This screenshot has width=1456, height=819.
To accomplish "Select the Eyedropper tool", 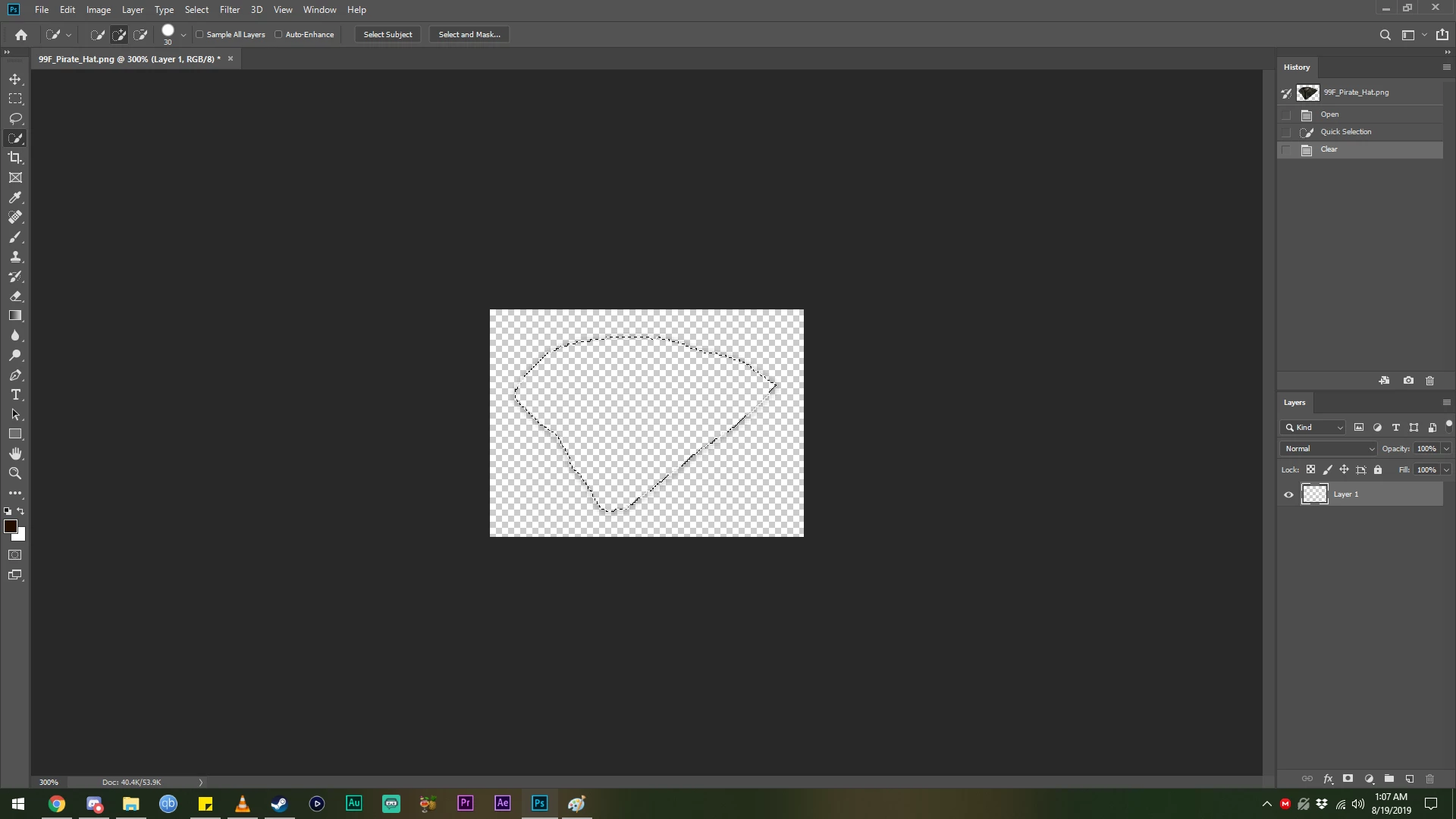I will (x=15, y=197).
